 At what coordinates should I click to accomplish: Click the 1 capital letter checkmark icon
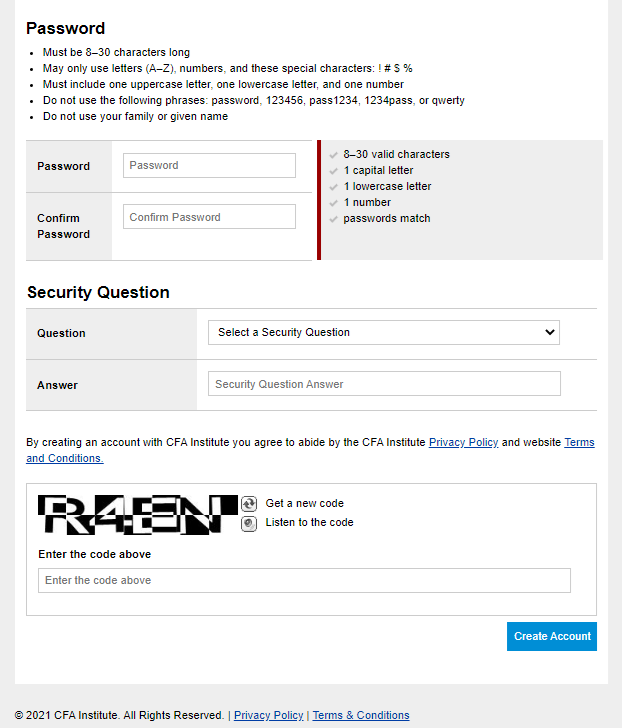[333, 171]
